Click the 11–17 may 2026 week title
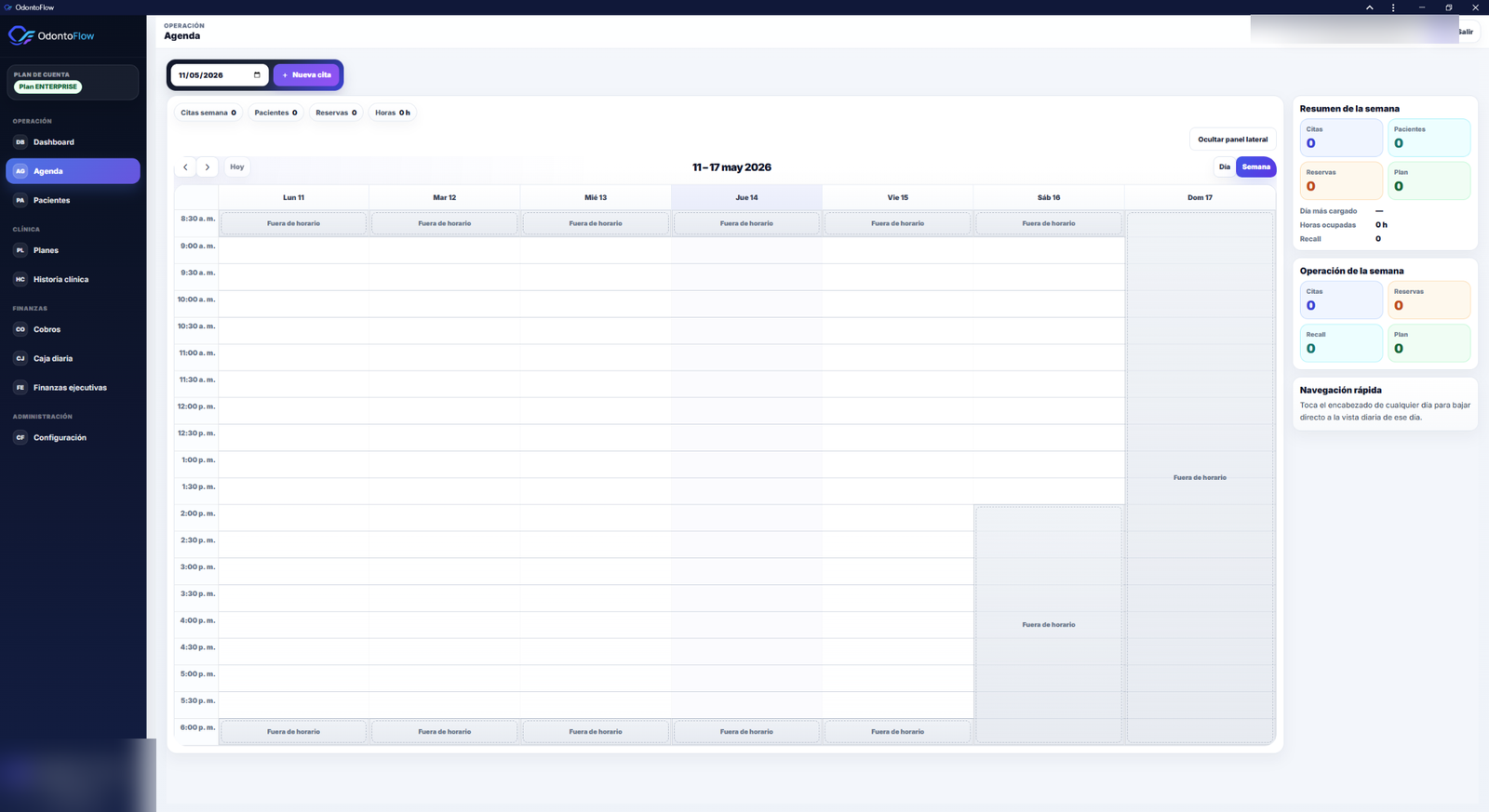1489x812 pixels. pos(731,167)
